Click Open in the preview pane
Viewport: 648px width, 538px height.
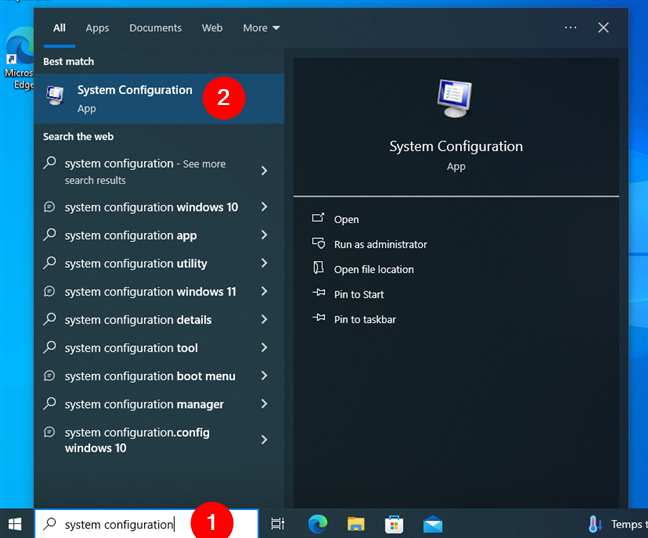coord(346,219)
